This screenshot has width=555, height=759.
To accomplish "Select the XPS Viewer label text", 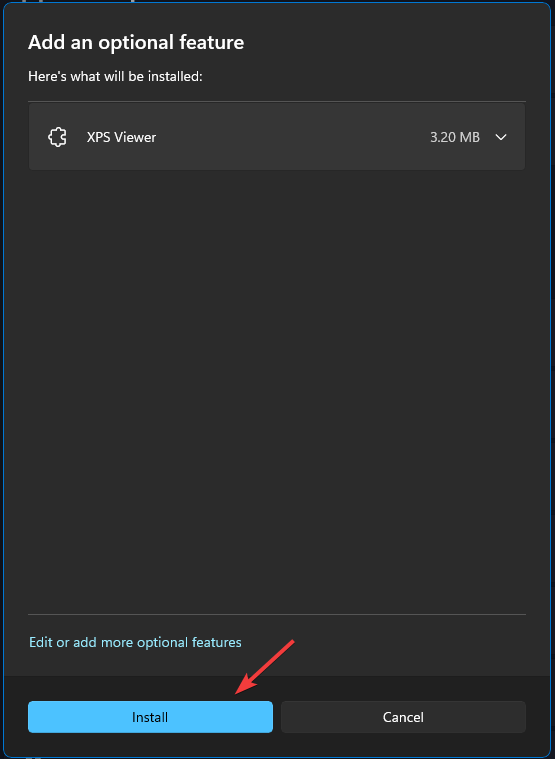I will tap(121, 137).
